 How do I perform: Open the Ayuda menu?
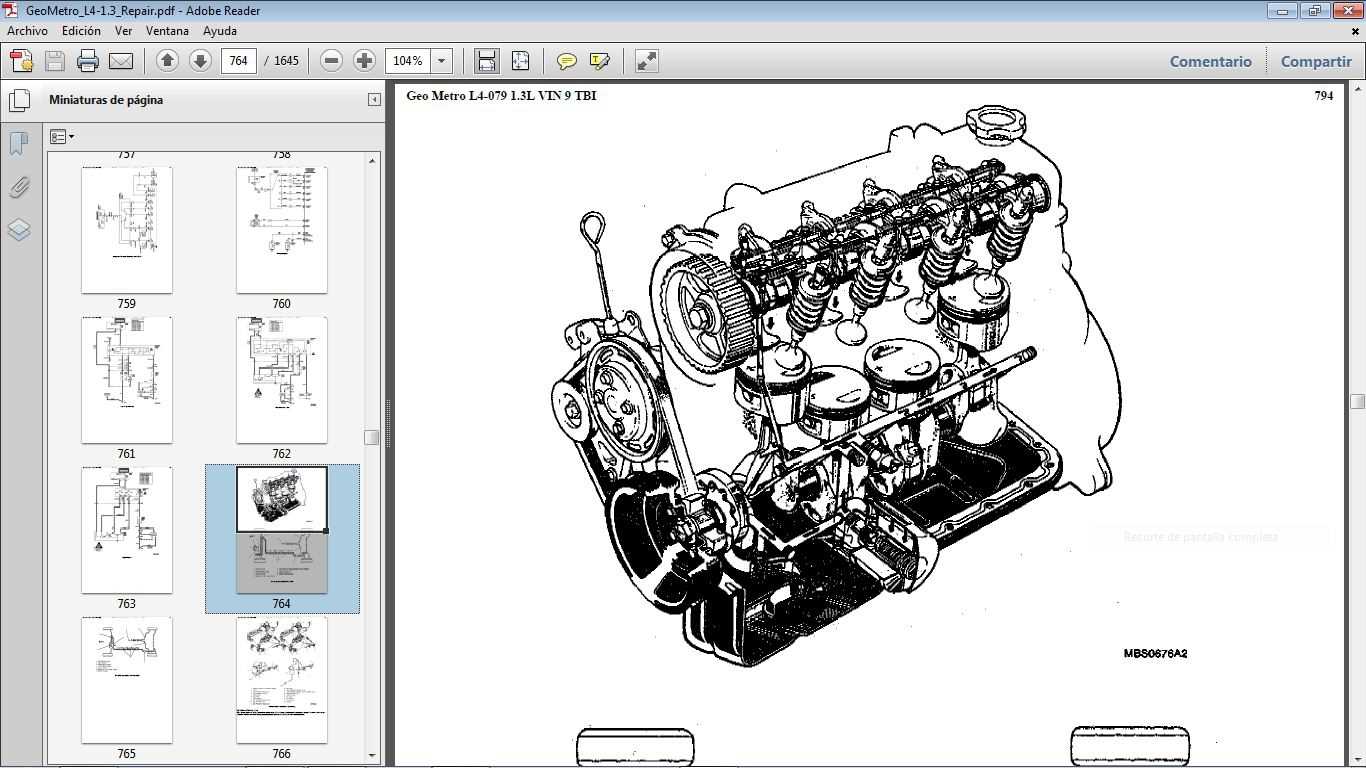coord(220,31)
